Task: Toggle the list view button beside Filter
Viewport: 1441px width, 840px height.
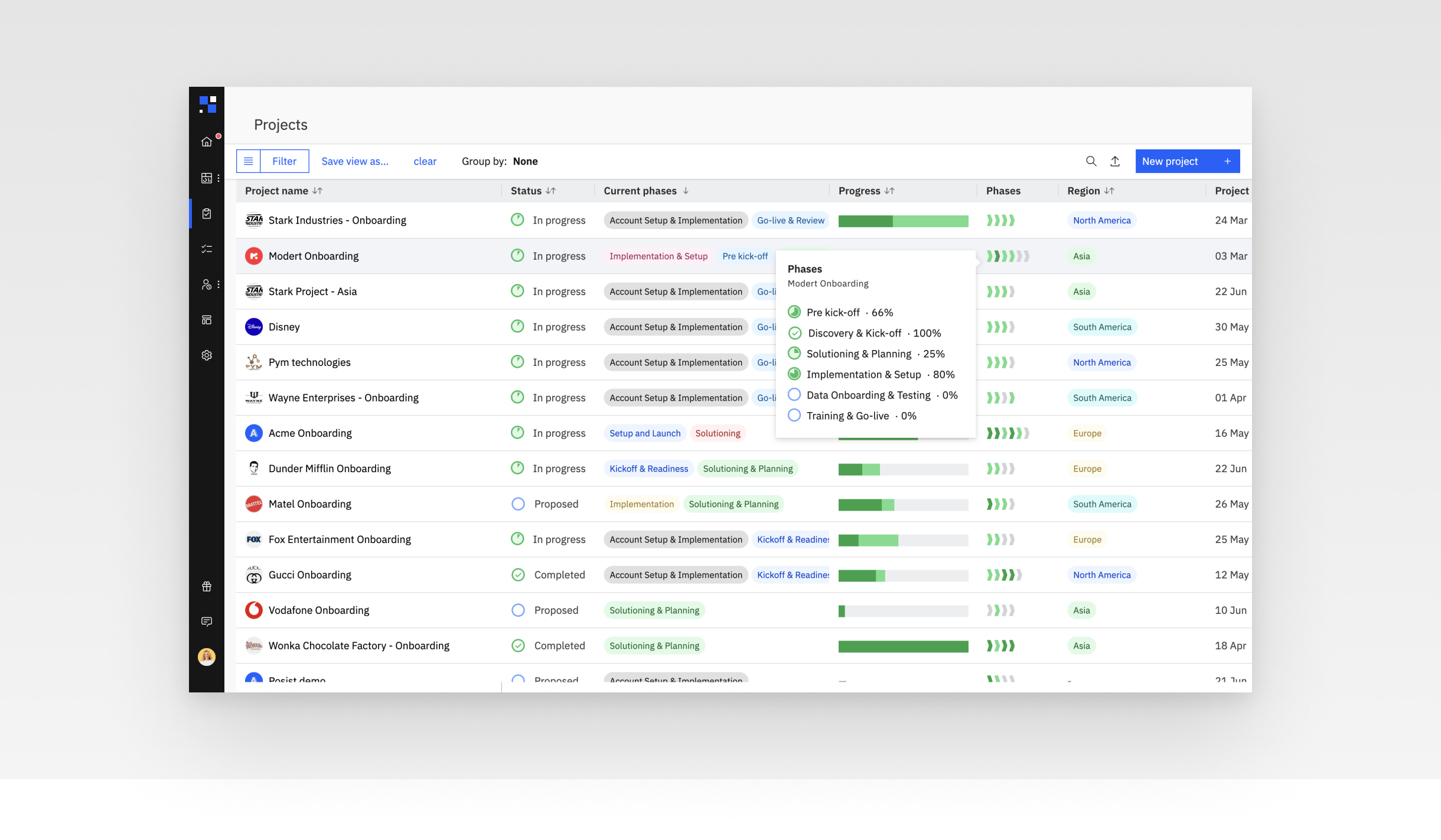Action: [249, 161]
